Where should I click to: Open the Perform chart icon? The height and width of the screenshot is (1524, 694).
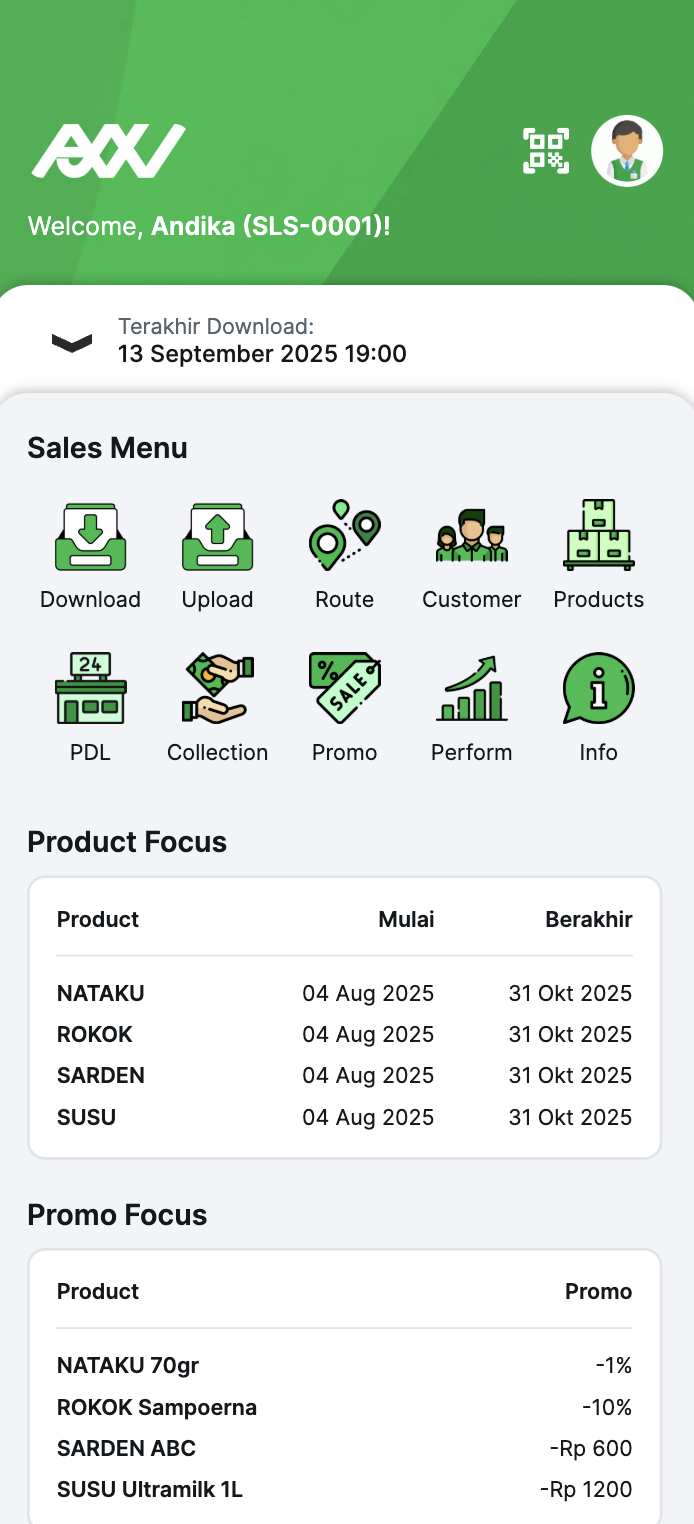471,689
